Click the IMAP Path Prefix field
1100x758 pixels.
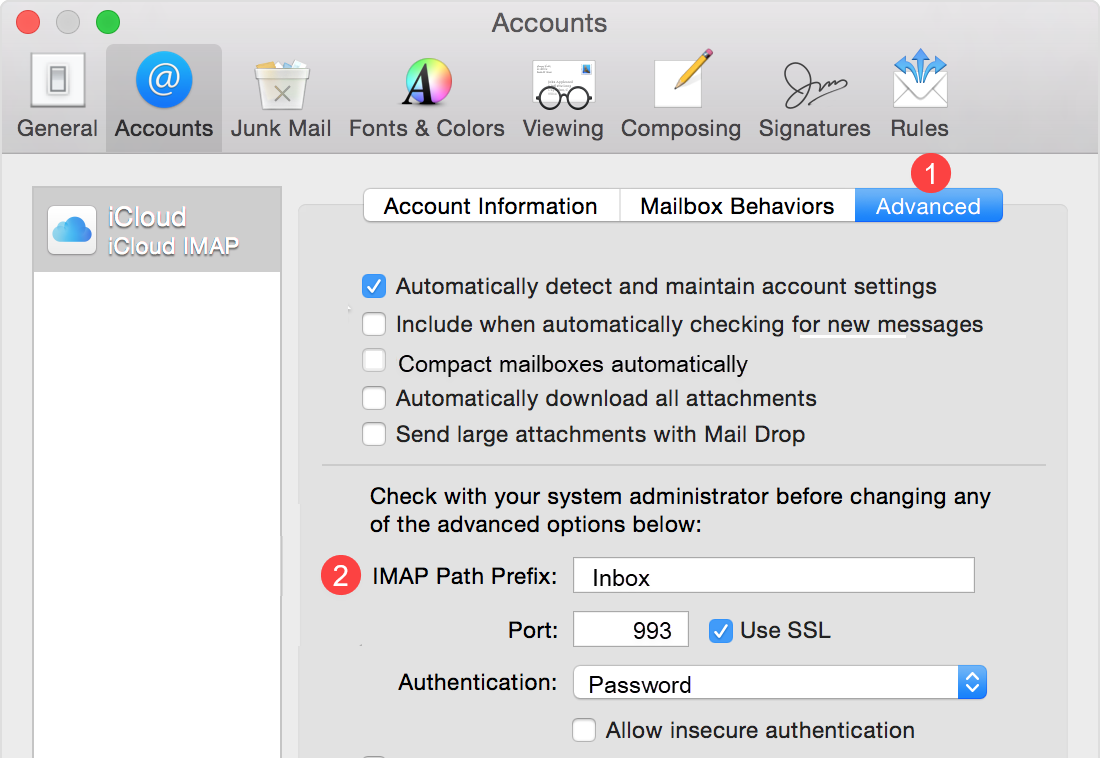point(772,575)
